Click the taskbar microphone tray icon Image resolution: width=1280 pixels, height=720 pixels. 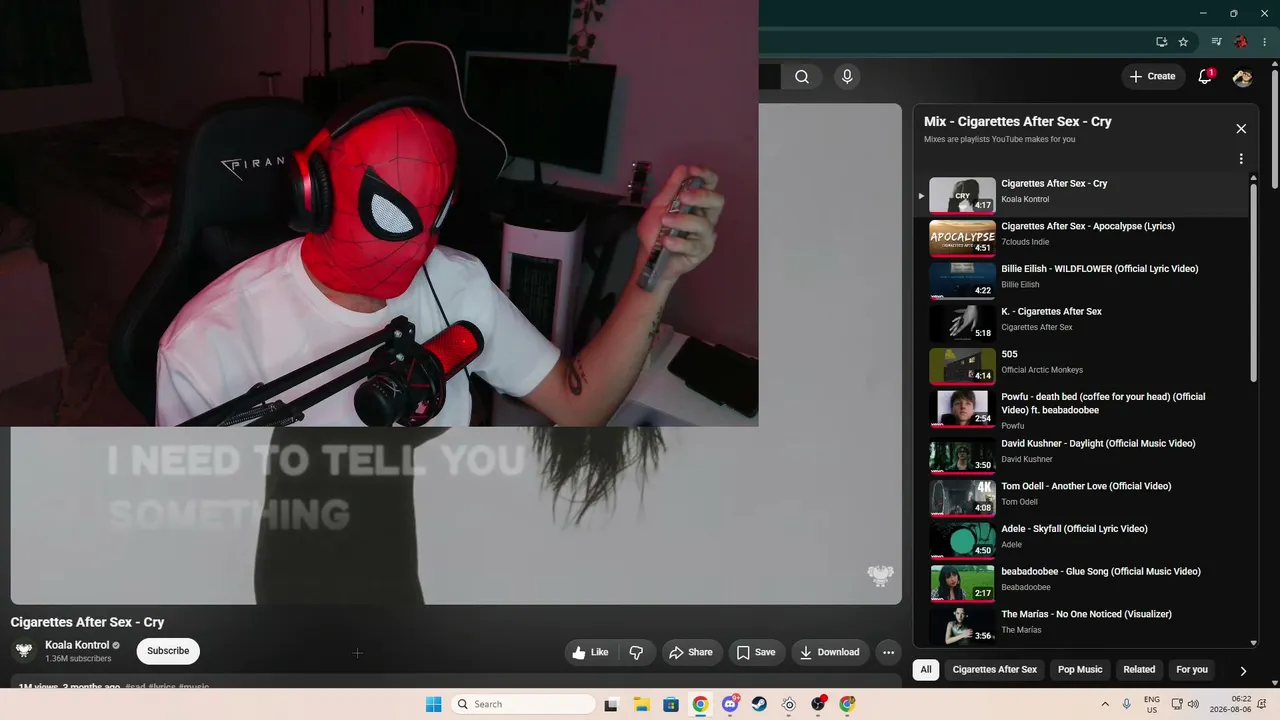pyautogui.click(x=1127, y=704)
